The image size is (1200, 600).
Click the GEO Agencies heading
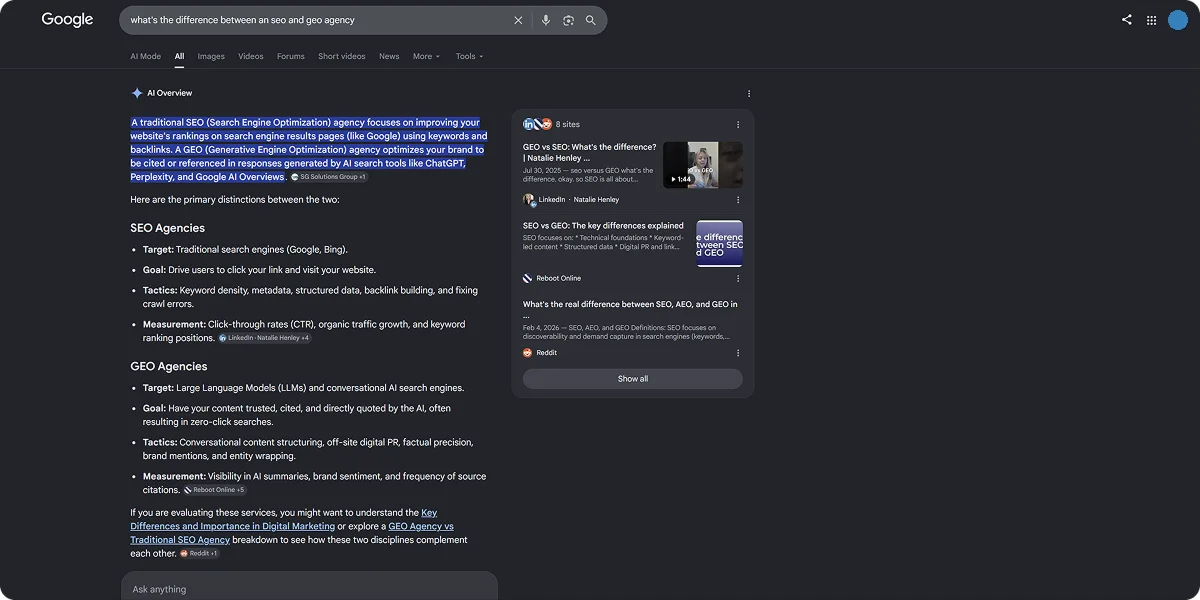click(169, 366)
